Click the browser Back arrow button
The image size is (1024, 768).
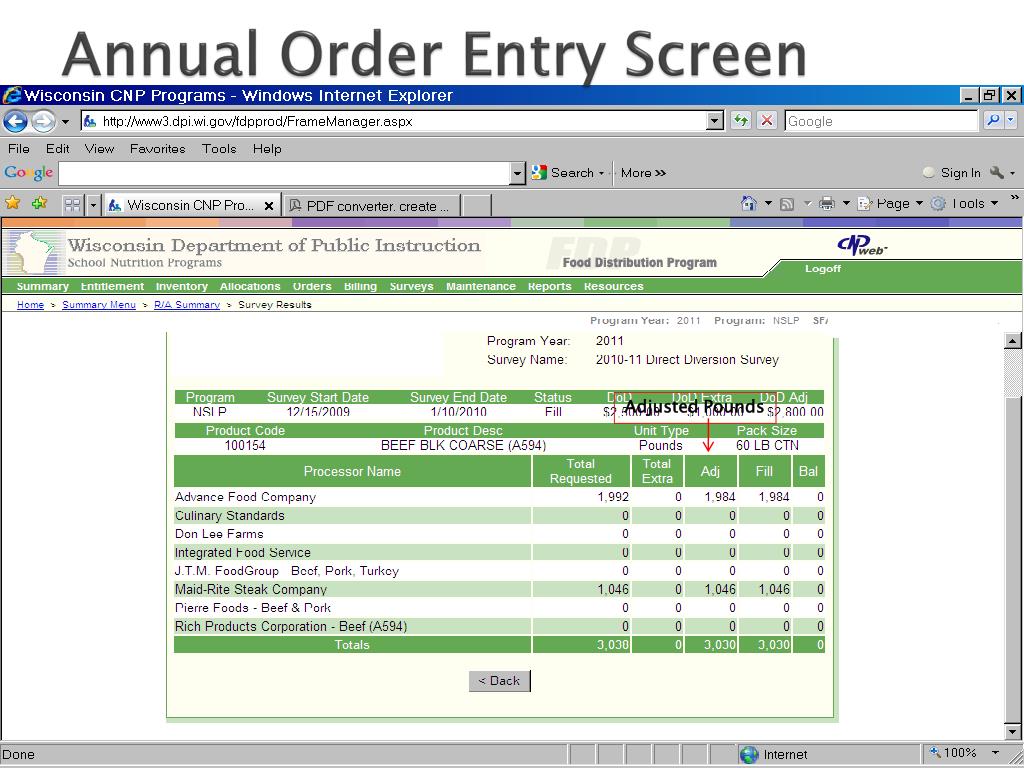(x=16, y=121)
